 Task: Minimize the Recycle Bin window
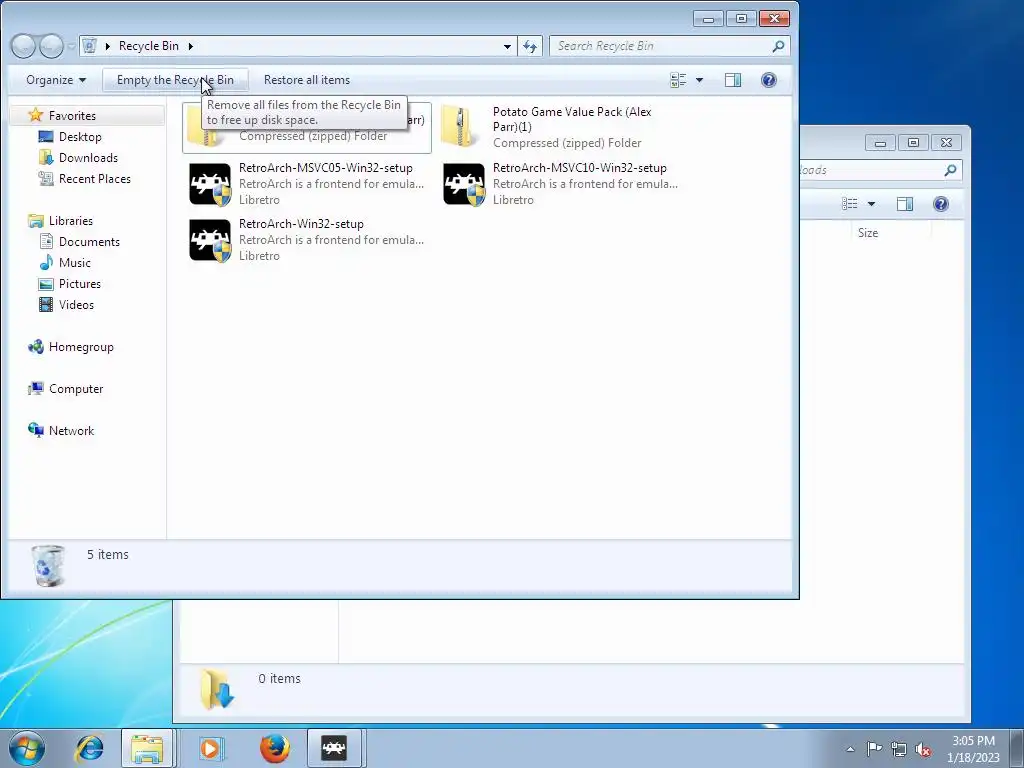click(709, 18)
